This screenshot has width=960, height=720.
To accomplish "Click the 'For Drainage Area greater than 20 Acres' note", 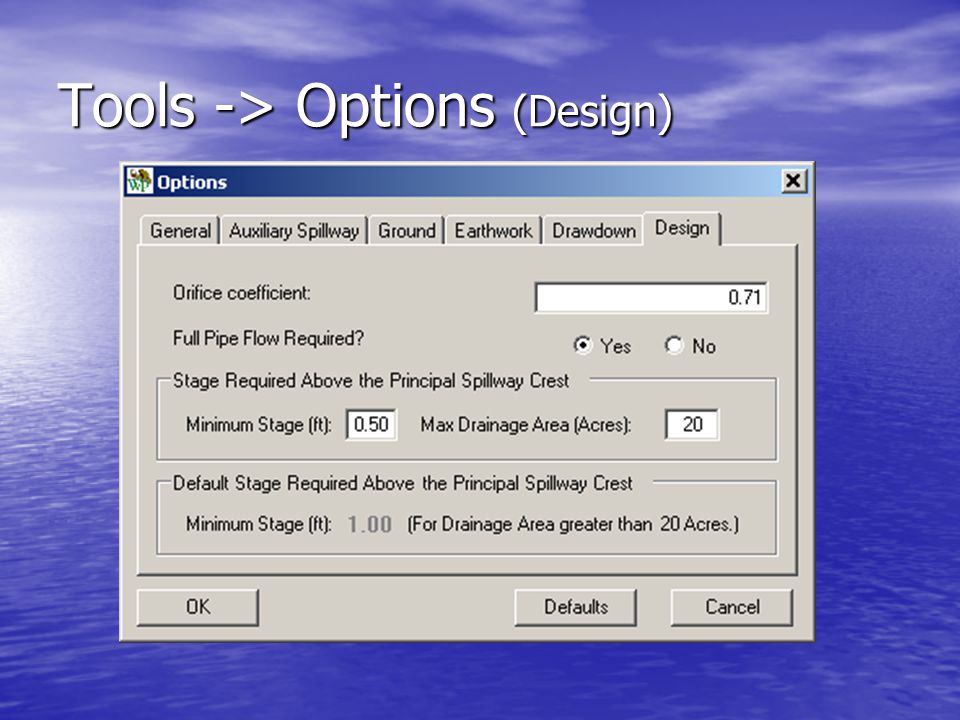I will point(573,525).
